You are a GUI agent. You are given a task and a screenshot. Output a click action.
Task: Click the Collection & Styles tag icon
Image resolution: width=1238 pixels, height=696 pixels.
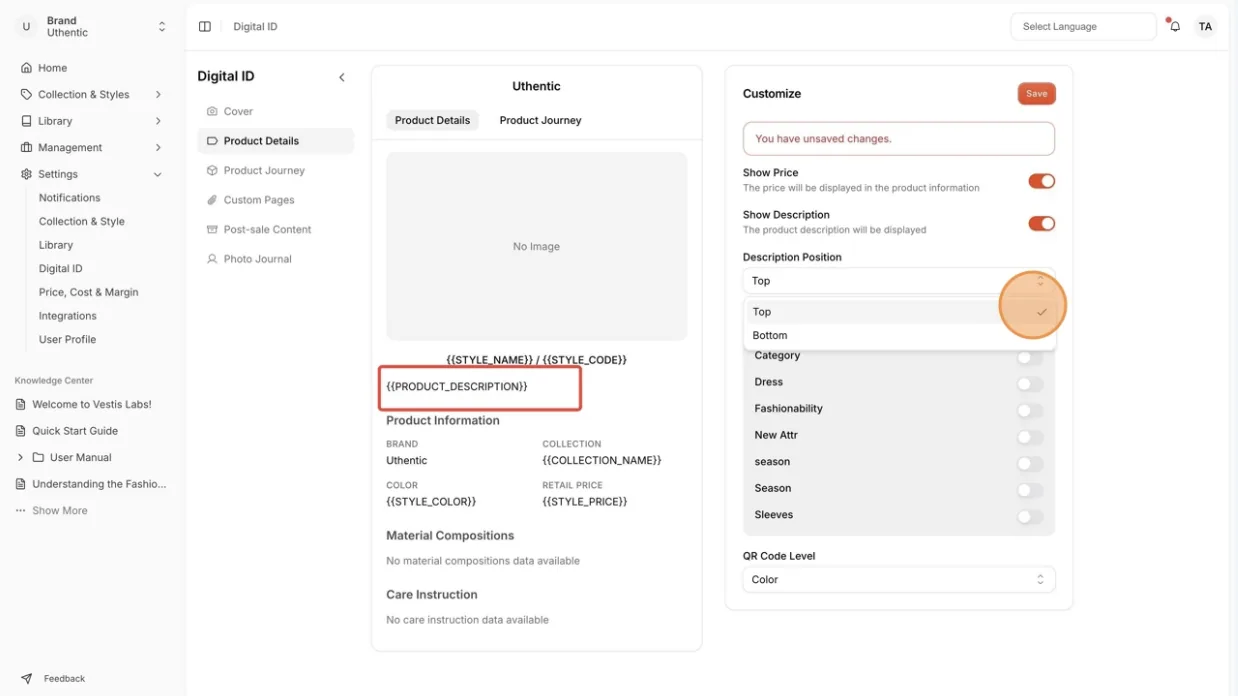26,94
